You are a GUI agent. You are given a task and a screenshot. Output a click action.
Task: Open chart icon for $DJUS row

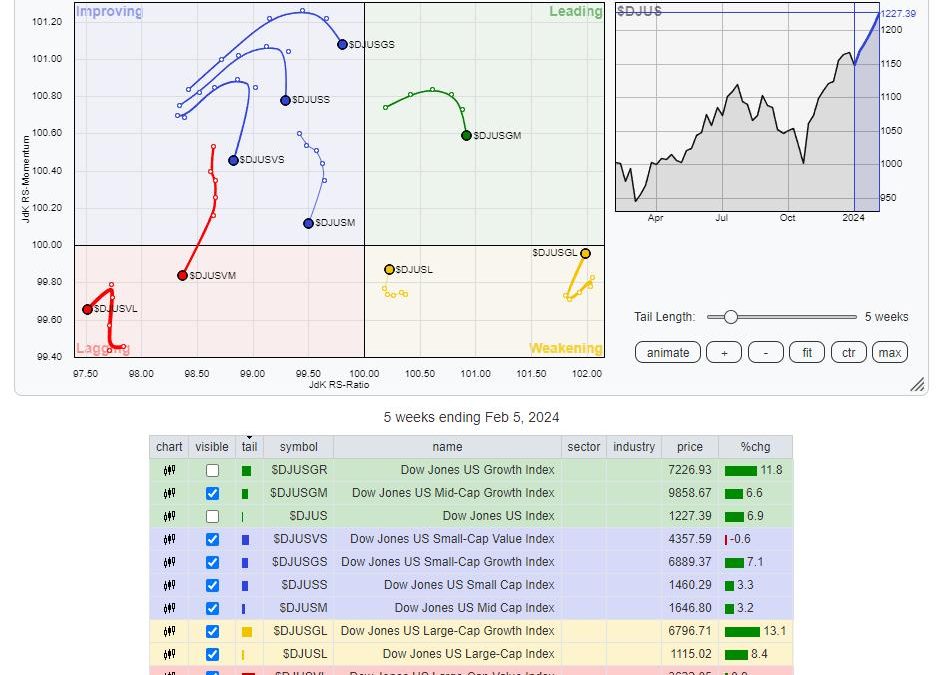(170, 516)
